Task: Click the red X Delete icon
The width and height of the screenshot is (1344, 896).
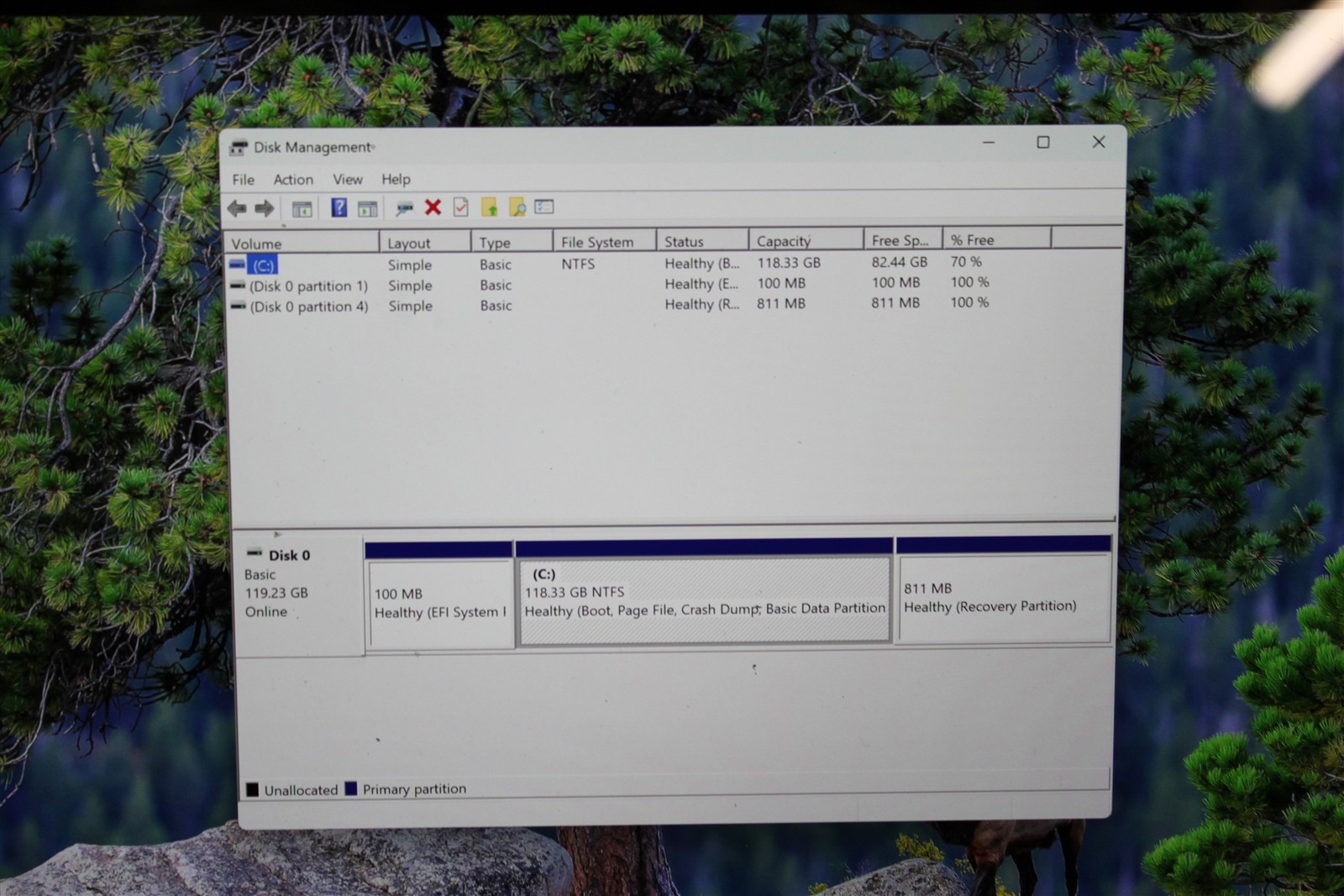Action: (x=433, y=207)
